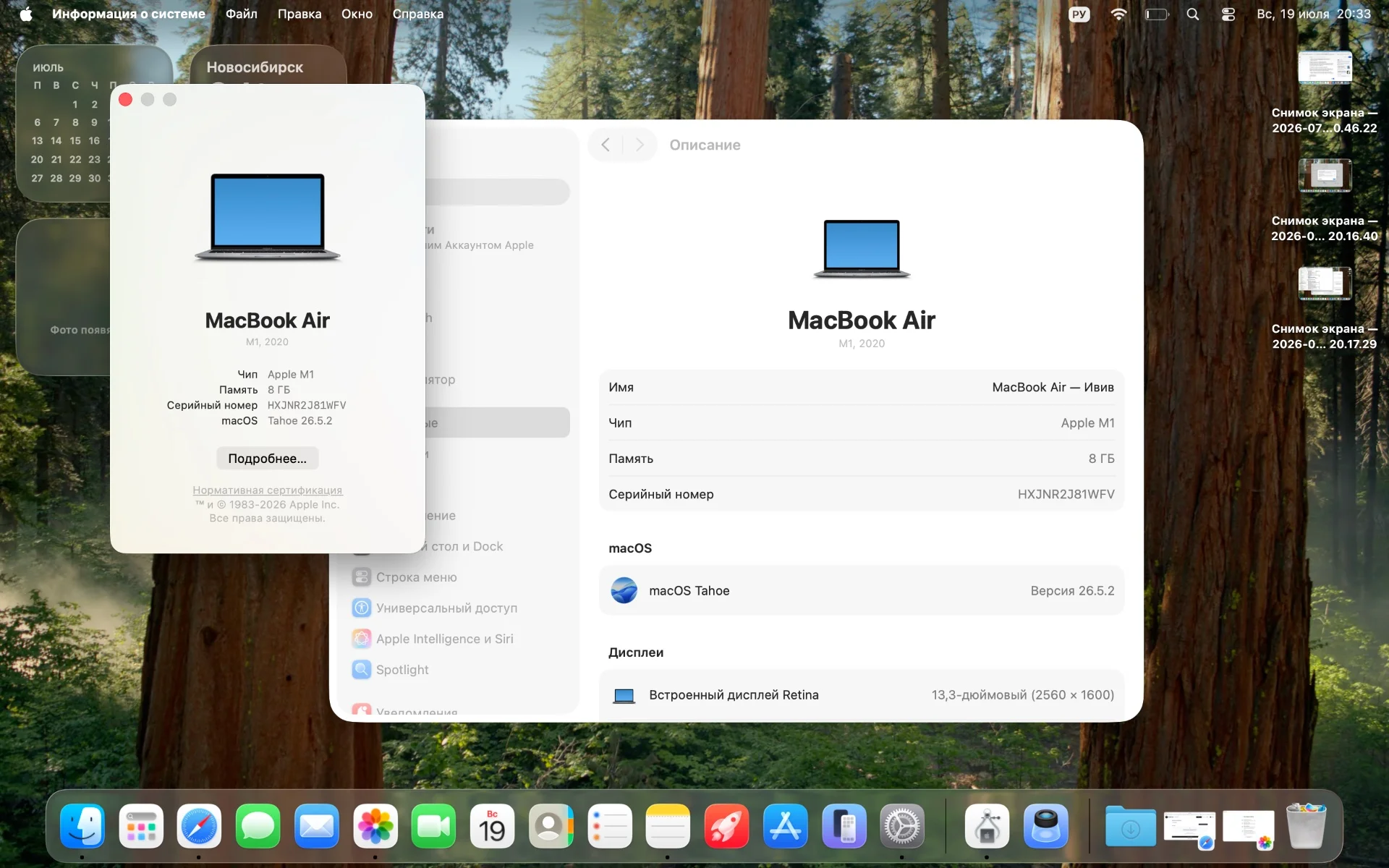This screenshot has height=868, width=1389.
Task: Open the Apple menu
Action: [26, 14]
